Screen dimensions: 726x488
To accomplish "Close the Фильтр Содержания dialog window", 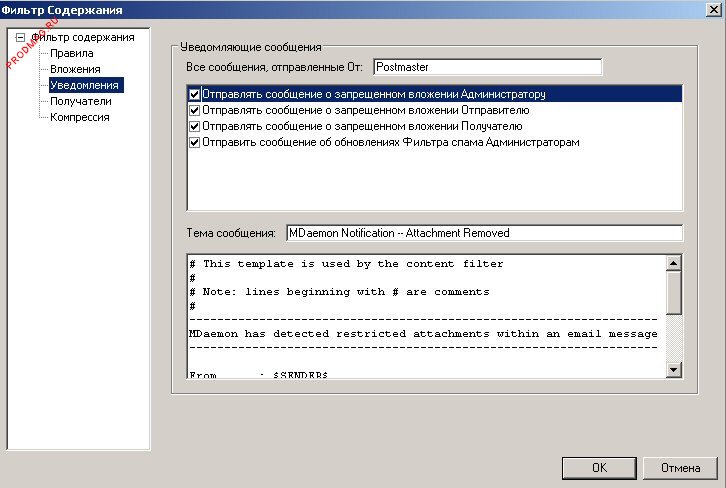I will coord(711,10).
